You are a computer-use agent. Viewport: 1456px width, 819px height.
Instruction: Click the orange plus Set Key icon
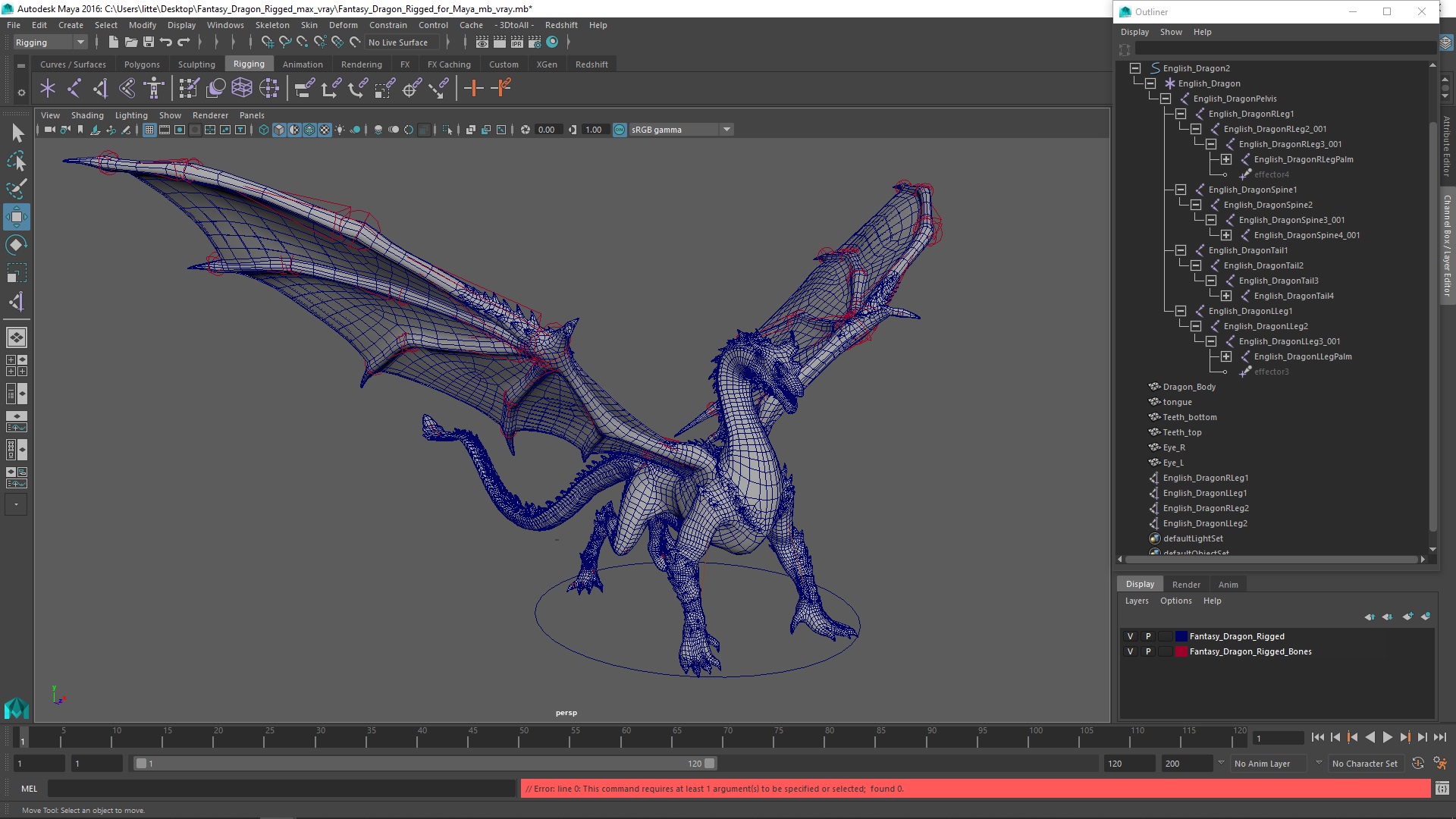(474, 89)
